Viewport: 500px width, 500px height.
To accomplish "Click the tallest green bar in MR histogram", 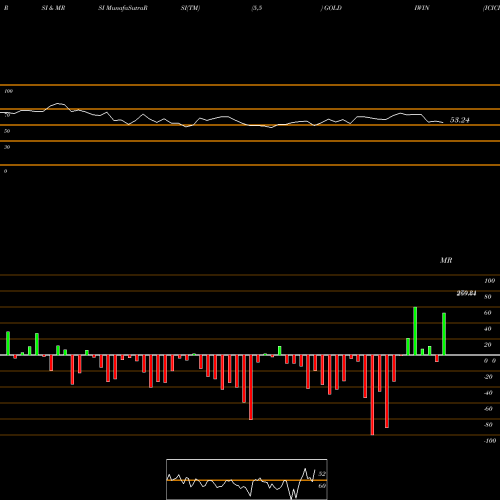I will tap(415, 331).
